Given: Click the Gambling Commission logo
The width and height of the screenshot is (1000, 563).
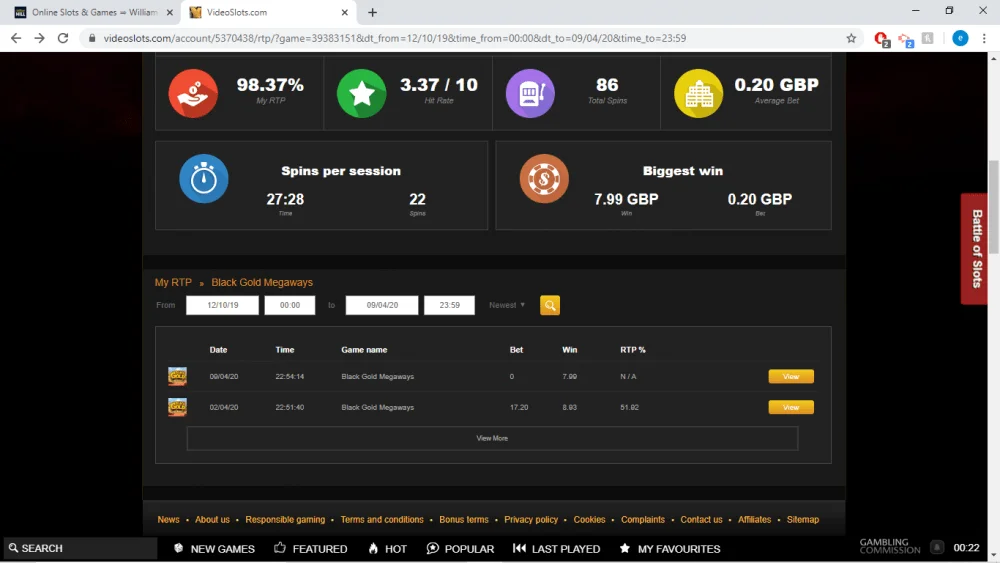Looking at the screenshot, I should (x=890, y=546).
